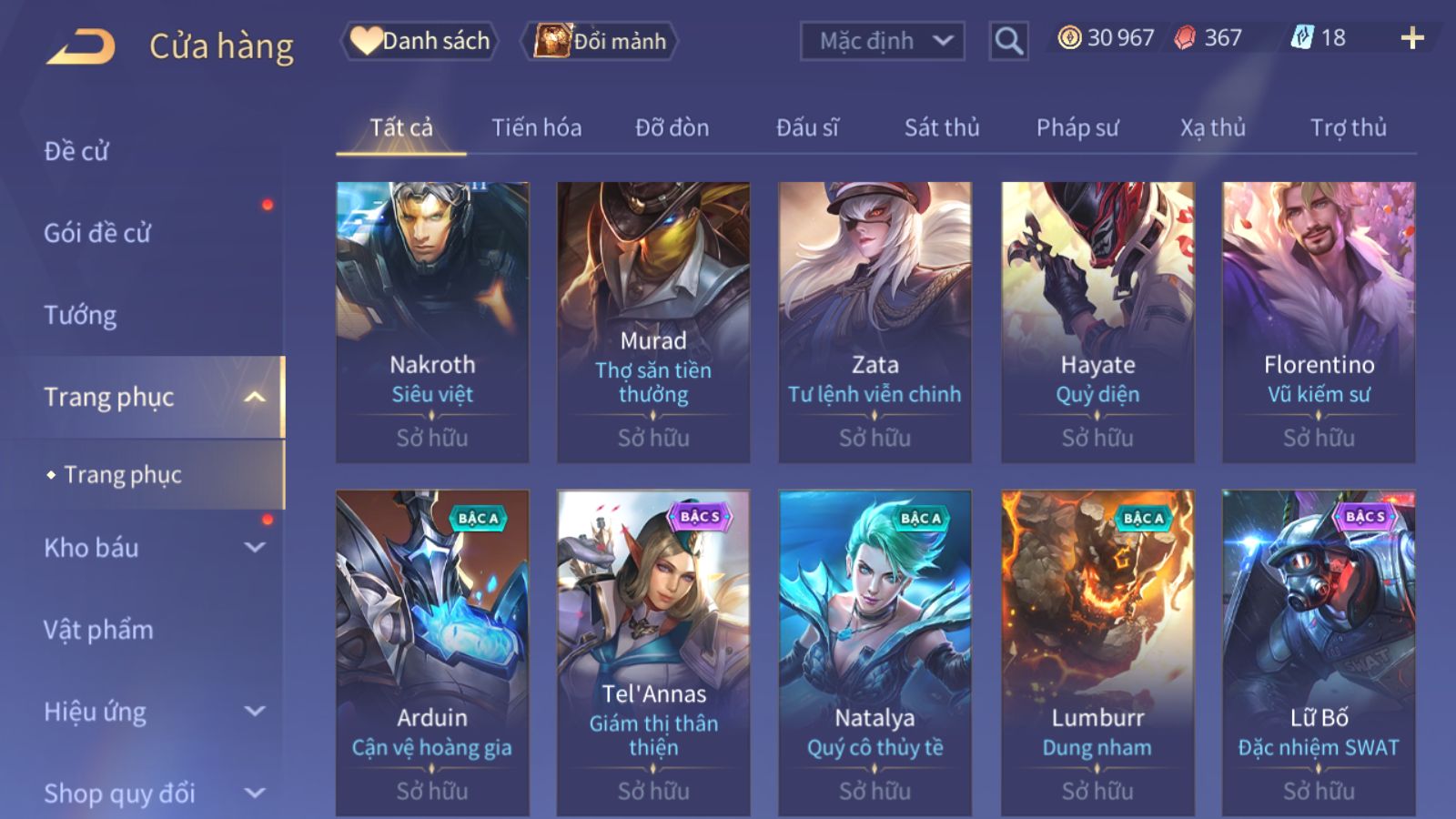Open the Mặc định sorting dropdown
The width and height of the screenshot is (1456, 819).
(882, 41)
